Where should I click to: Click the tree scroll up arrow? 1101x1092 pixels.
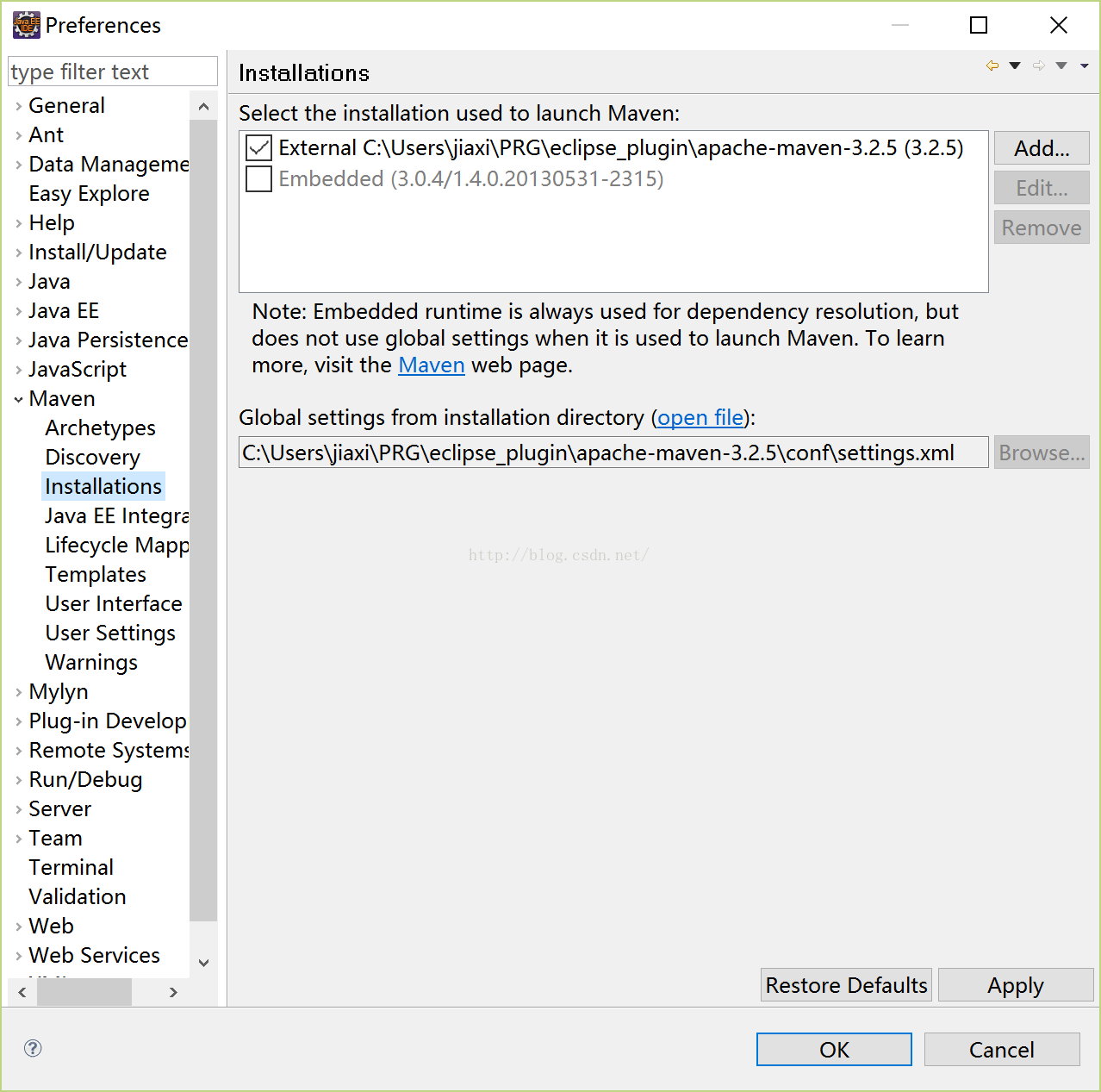203,107
